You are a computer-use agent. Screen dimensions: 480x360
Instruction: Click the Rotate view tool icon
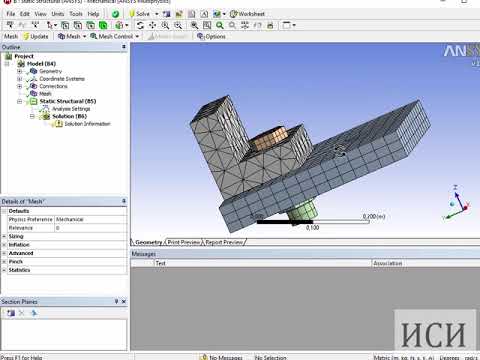pos(140,25)
